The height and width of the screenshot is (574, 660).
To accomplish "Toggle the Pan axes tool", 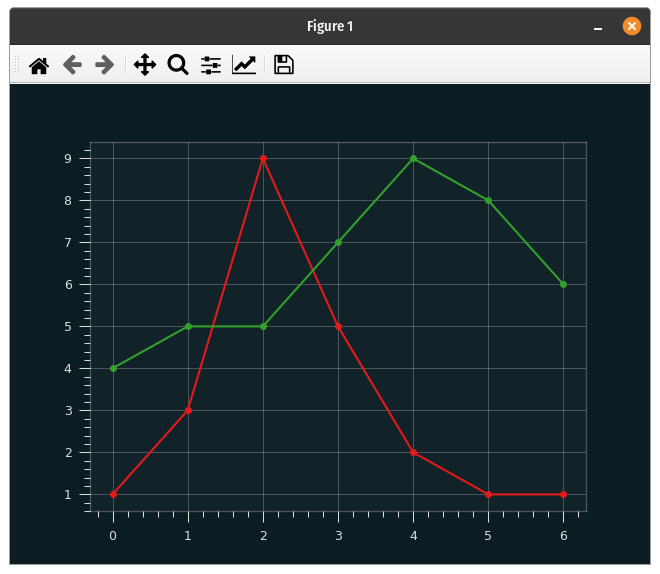I will tap(145, 65).
